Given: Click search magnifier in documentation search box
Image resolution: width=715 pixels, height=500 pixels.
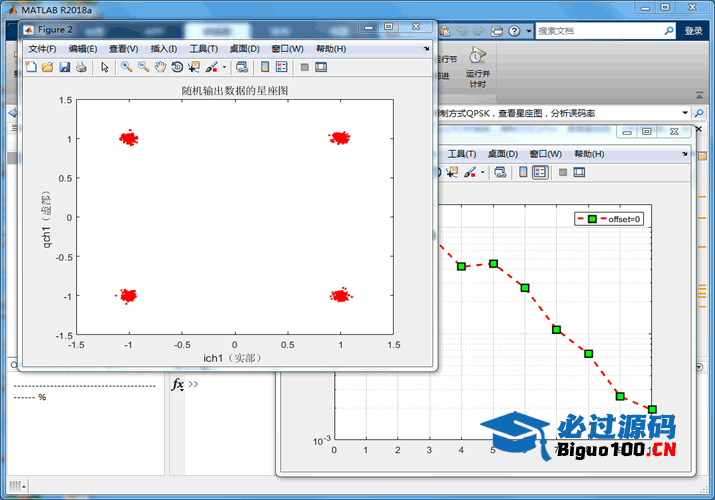Looking at the screenshot, I should 668,31.
